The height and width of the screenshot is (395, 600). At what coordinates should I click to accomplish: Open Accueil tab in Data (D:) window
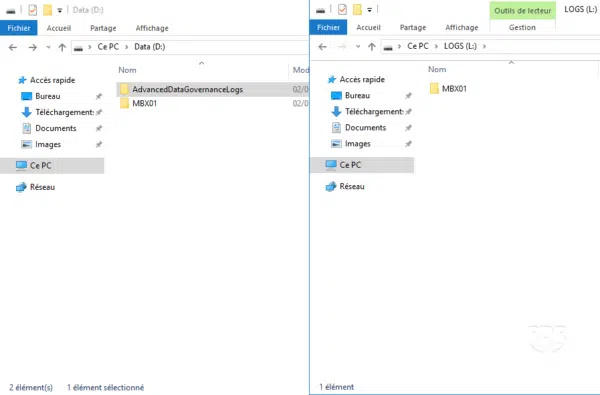click(59, 28)
